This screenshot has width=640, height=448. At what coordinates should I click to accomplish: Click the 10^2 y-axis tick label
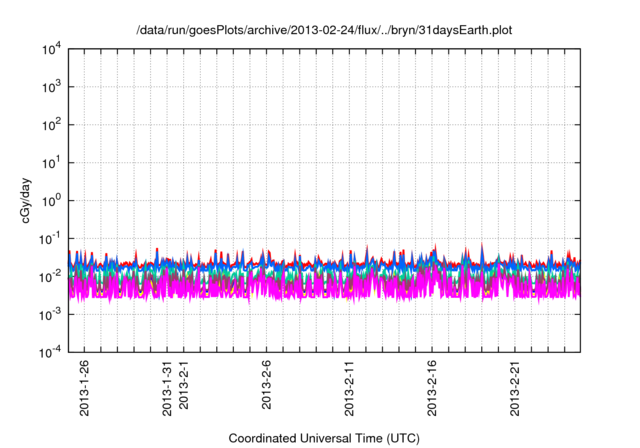pyautogui.click(x=52, y=125)
